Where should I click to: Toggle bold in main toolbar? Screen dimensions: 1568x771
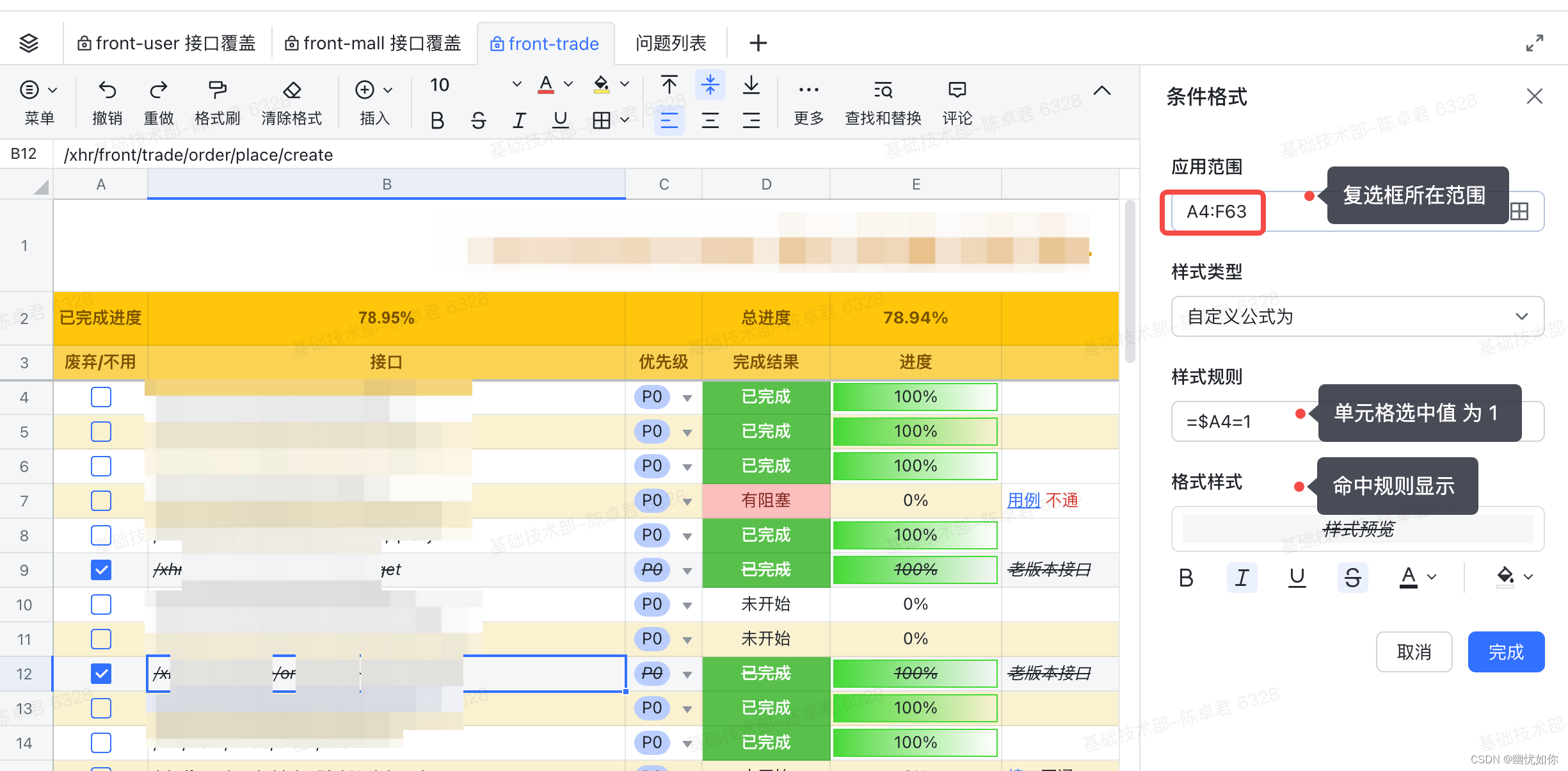tap(437, 120)
